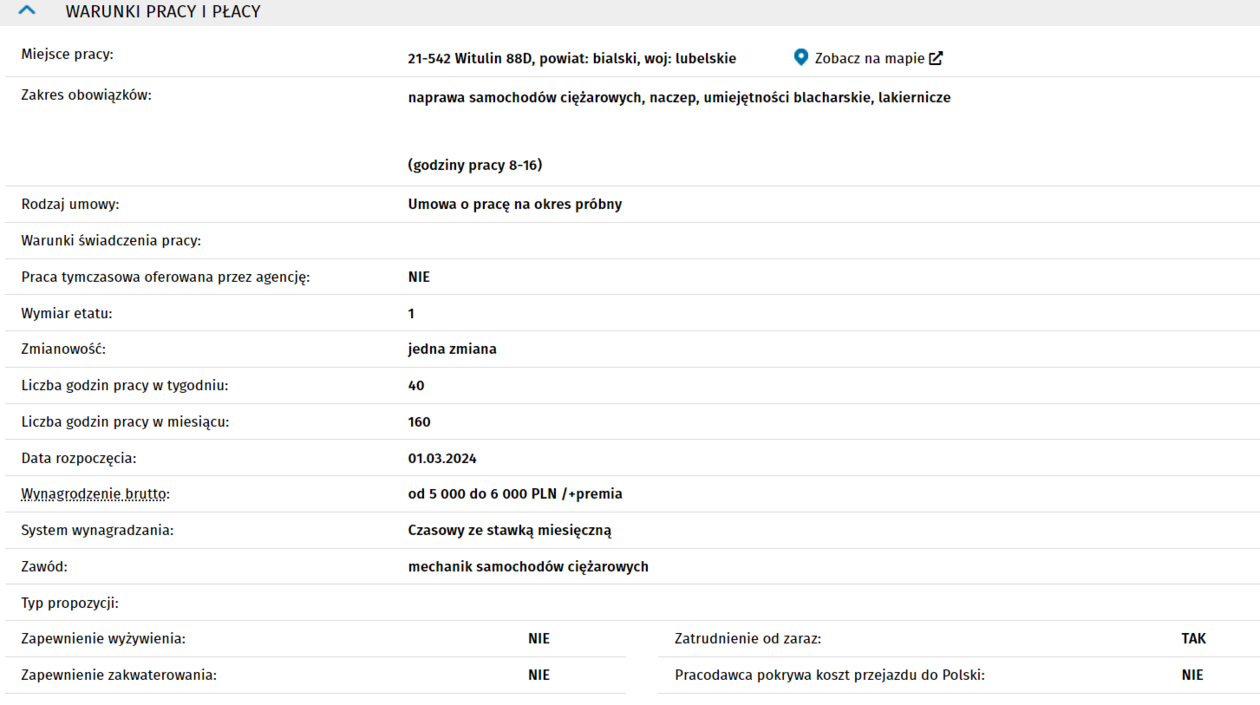
Task: Click the "Umowa o pracę na okres próbny" value
Action: point(515,204)
